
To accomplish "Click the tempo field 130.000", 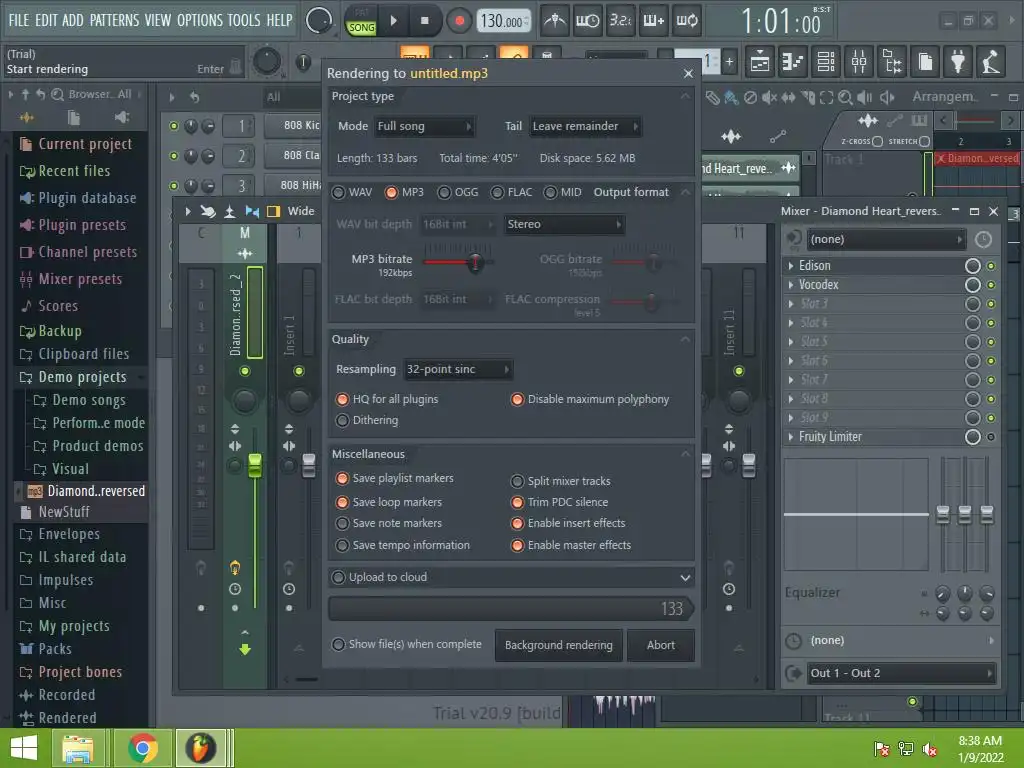I will pos(503,21).
